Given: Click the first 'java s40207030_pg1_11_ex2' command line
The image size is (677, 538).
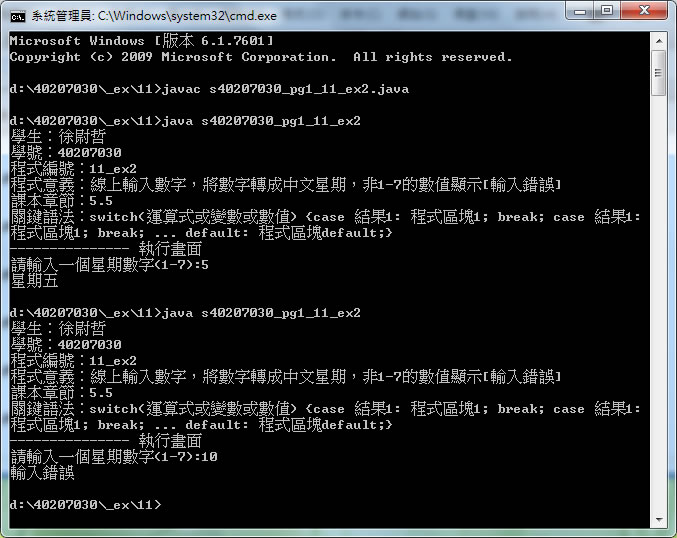Looking at the screenshot, I should click(185, 121).
